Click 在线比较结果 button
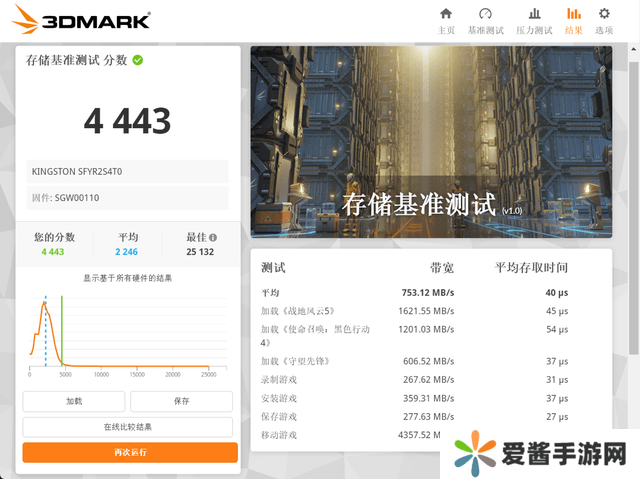640x479 pixels. tap(130, 427)
